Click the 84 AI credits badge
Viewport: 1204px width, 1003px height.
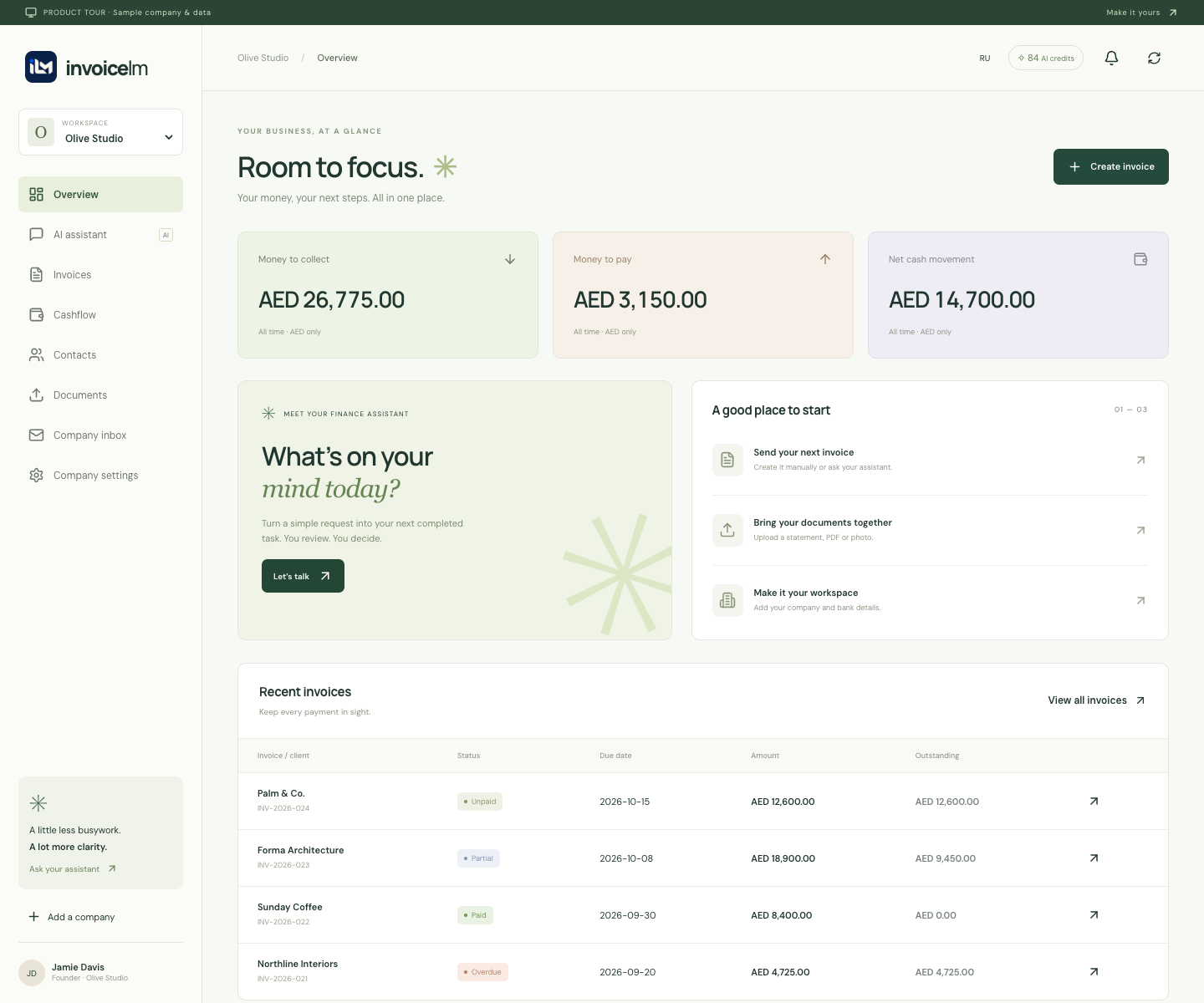pos(1046,58)
